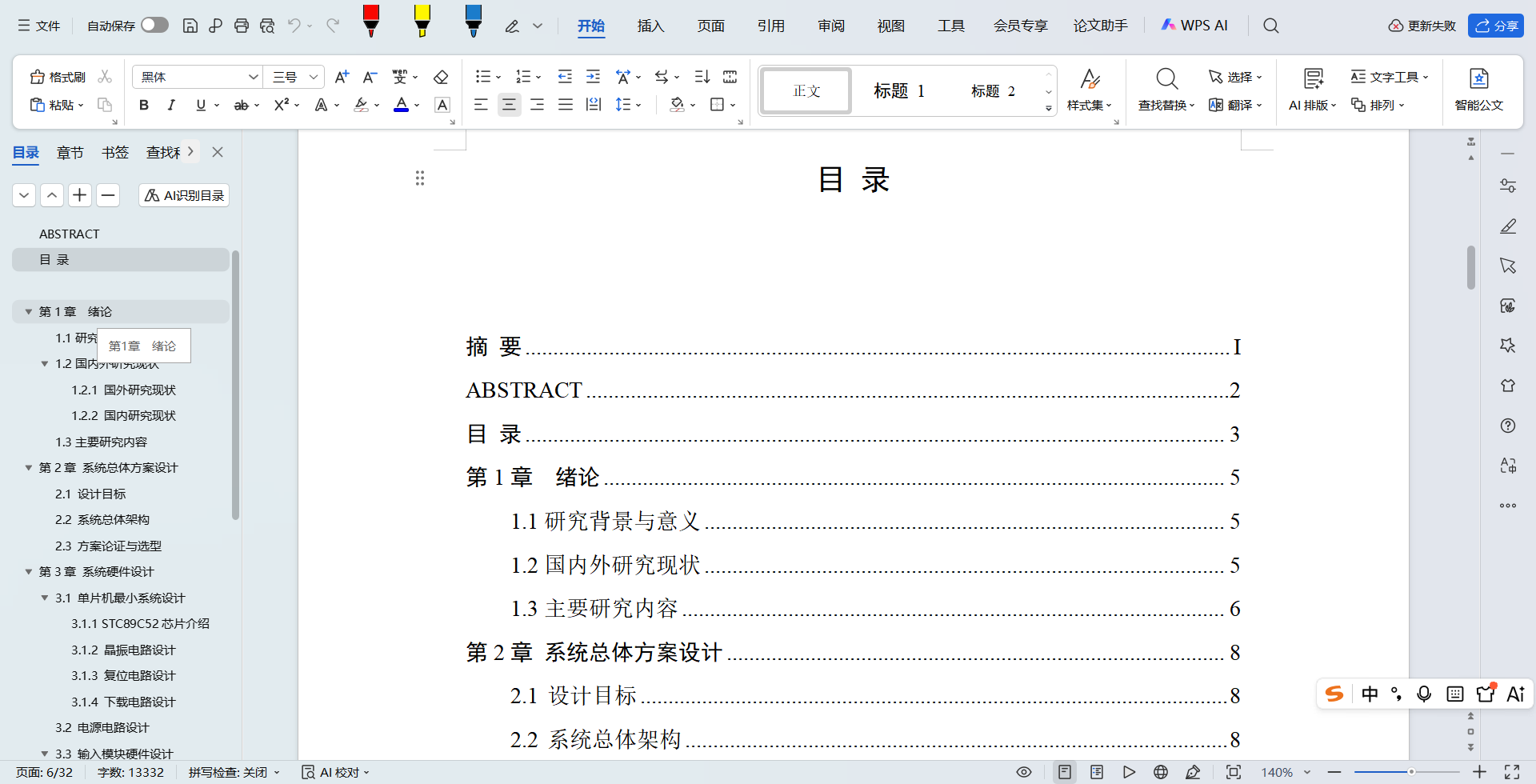Toggle spell check (拼写检查) status
Image resolution: width=1536 pixels, height=784 pixels.
[x=234, y=772]
